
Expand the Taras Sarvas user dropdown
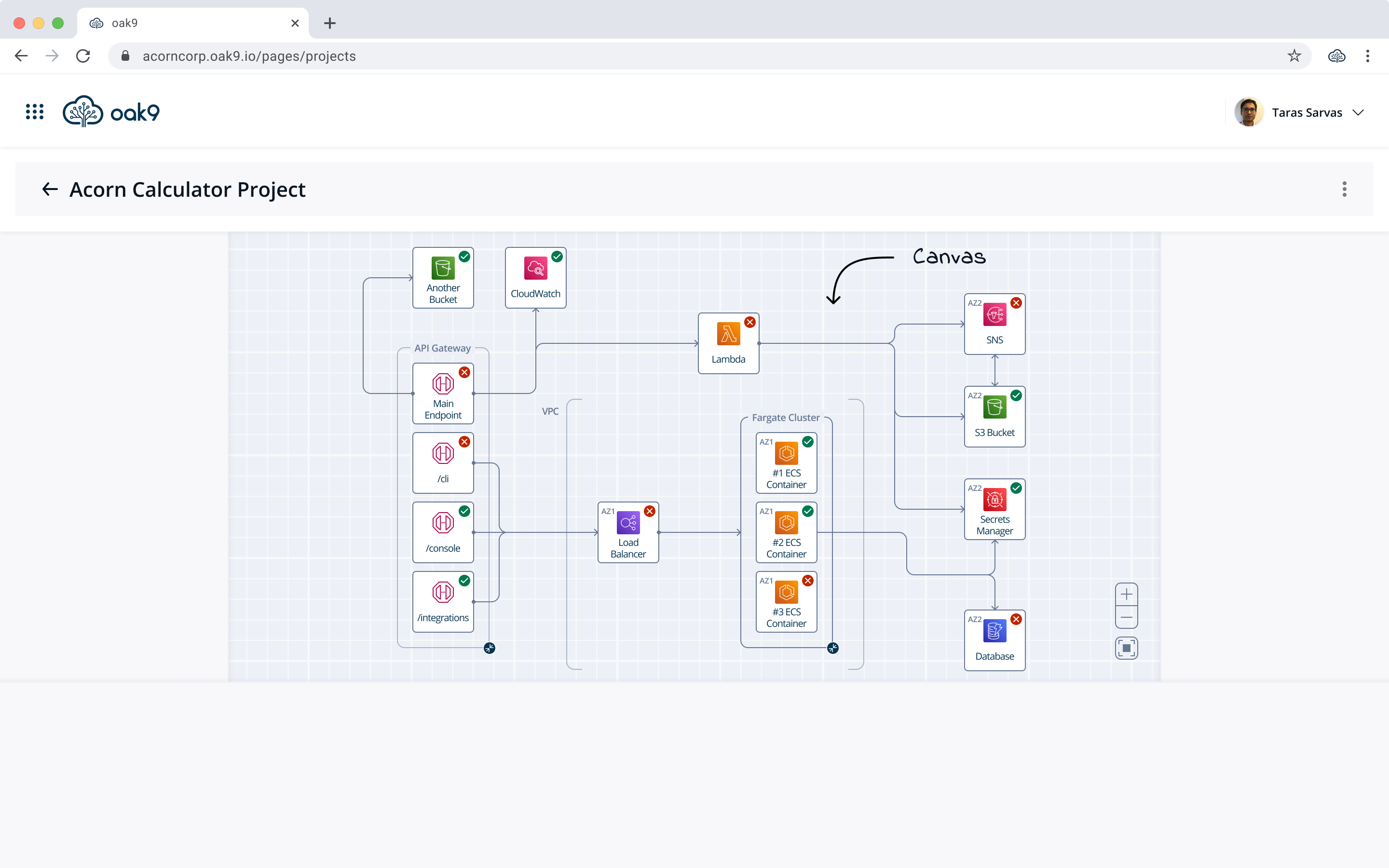(x=1358, y=112)
